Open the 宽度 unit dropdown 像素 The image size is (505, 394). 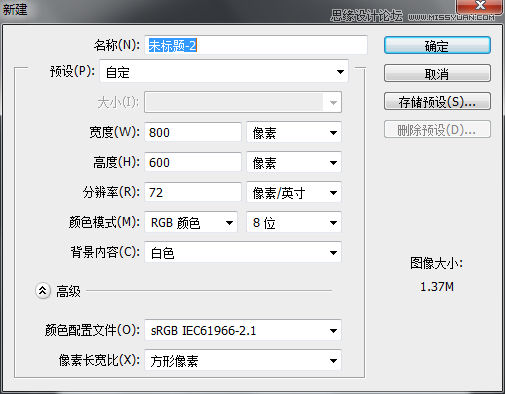point(294,132)
